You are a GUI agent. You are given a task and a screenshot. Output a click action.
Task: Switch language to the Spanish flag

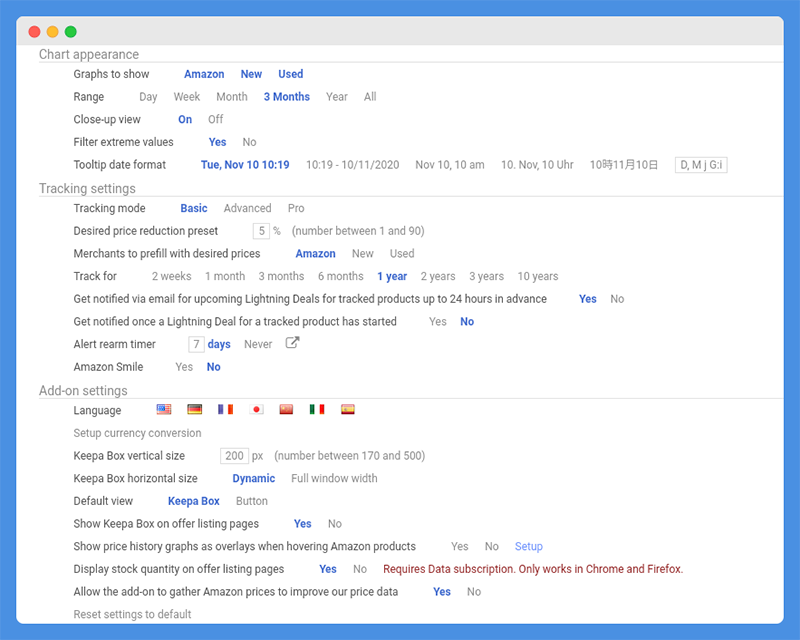(347, 409)
